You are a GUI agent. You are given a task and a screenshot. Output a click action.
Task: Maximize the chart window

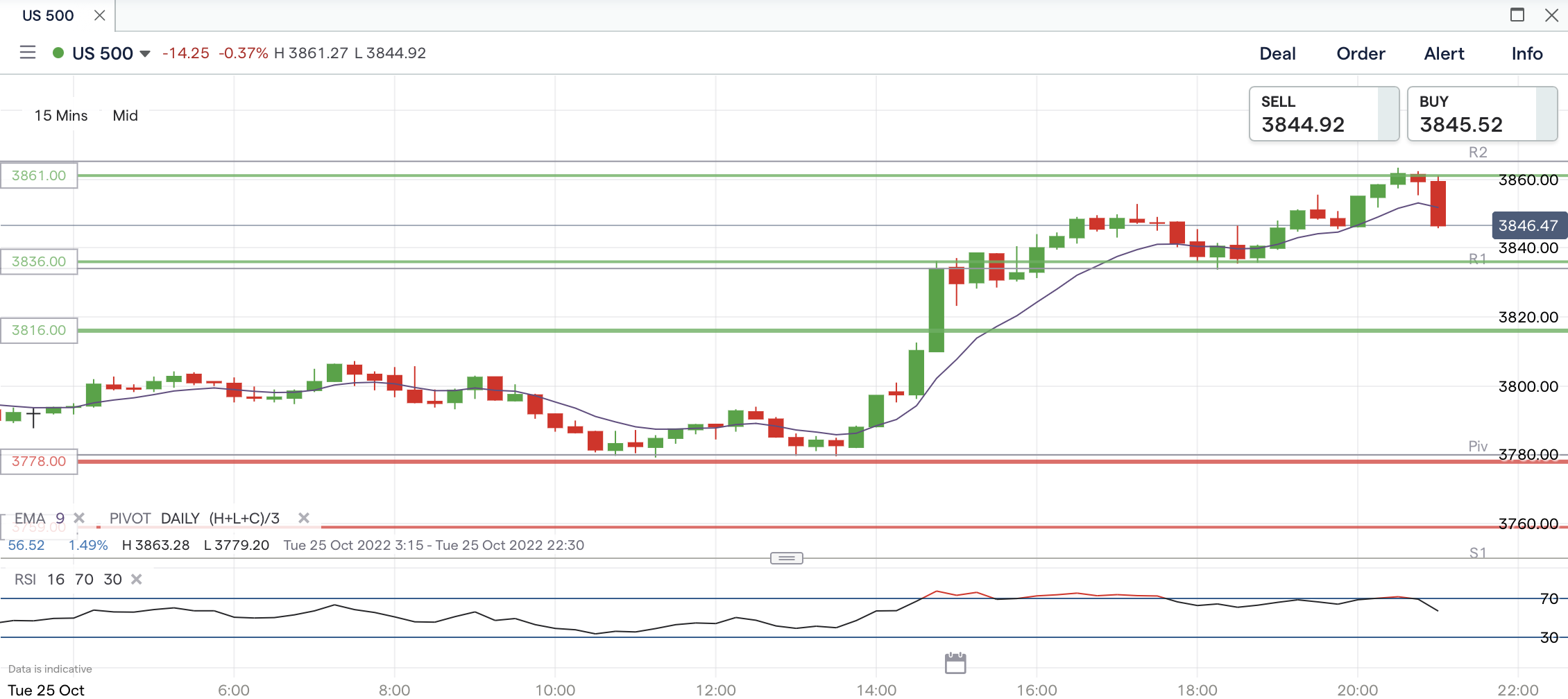pos(1517,15)
